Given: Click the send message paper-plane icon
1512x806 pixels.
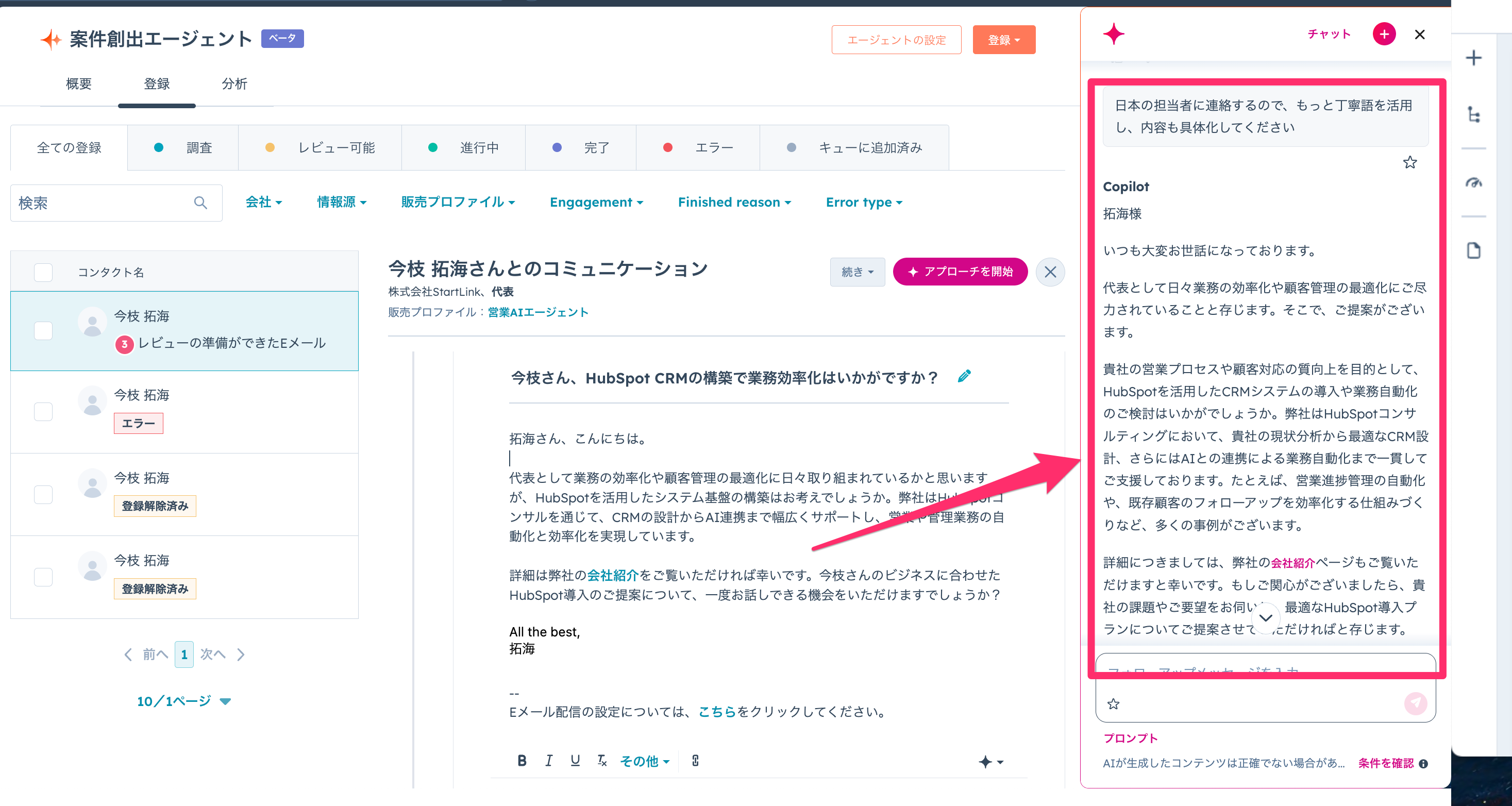Looking at the screenshot, I should click(x=1415, y=703).
